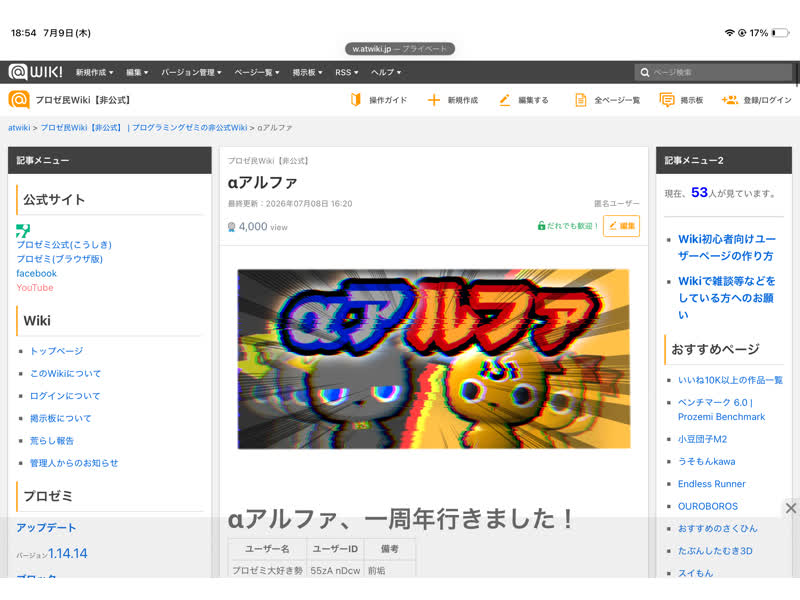The width and height of the screenshot is (800, 600).
Task: Click the atwiki breadcrumb link
Action: coord(19,128)
